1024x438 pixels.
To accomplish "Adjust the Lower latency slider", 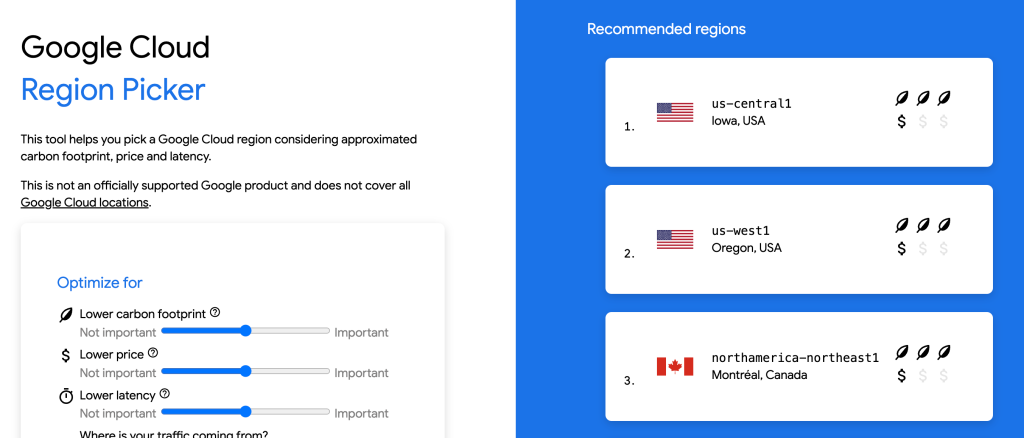I will pyautogui.click(x=246, y=411).
